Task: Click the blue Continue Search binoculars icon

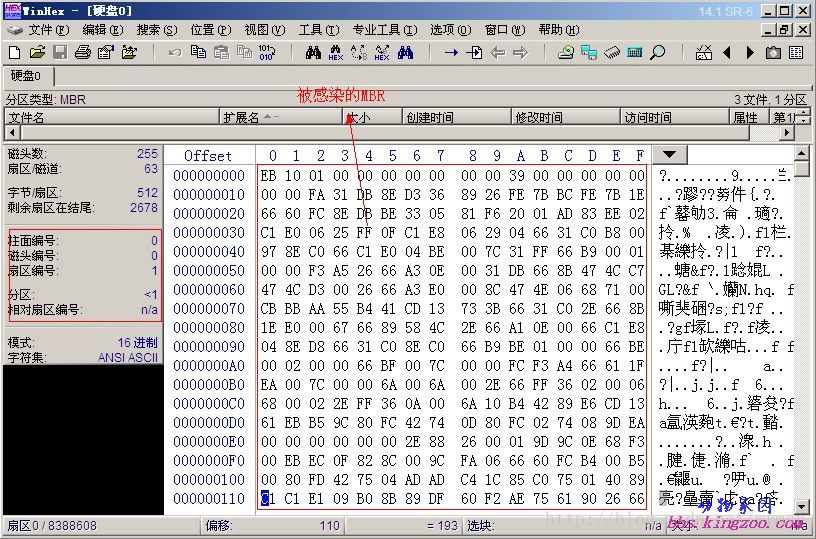Action: coord(405,53)
